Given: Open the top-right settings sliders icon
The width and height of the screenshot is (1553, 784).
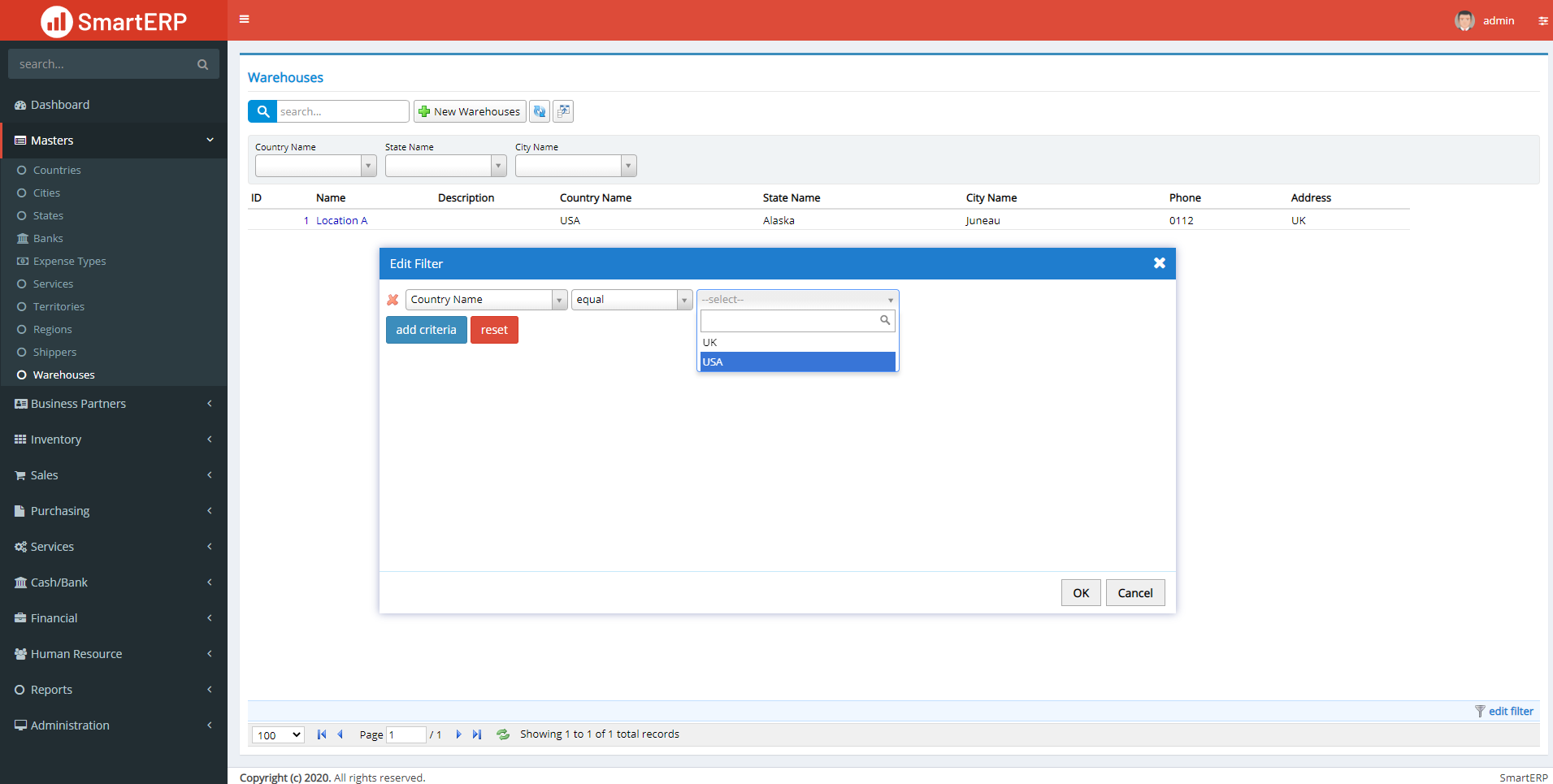Looking at the screenshot, I should pyautogui.click(x=1542, y=21).
